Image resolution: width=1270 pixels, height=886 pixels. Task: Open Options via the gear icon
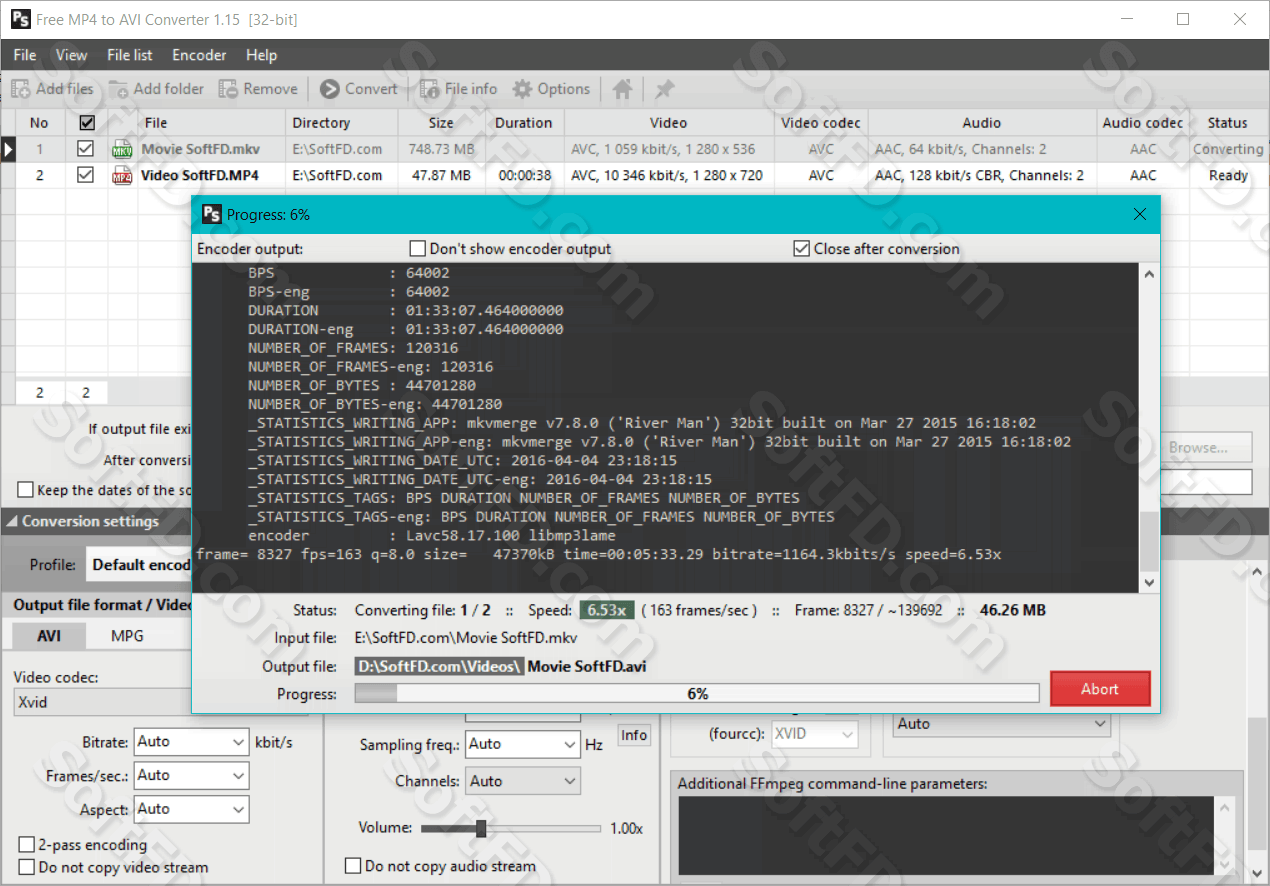click(x=522, y=89)
